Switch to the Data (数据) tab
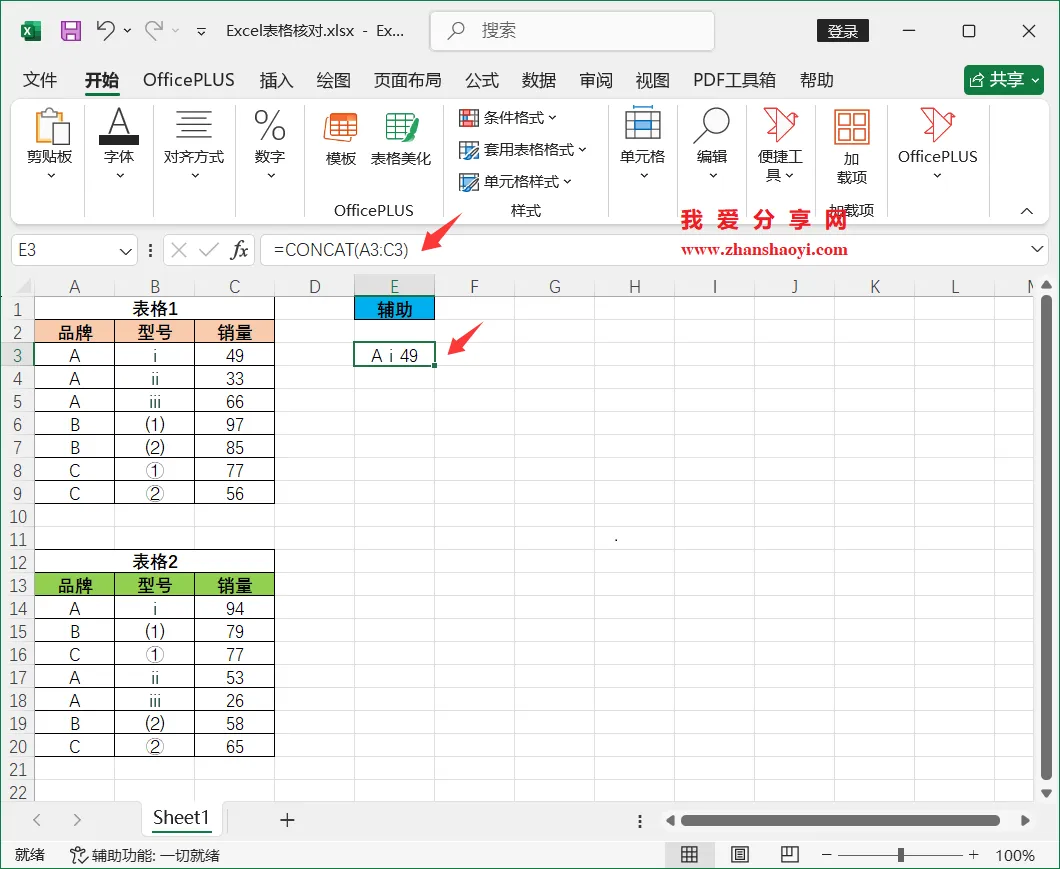 pos(539,80)
